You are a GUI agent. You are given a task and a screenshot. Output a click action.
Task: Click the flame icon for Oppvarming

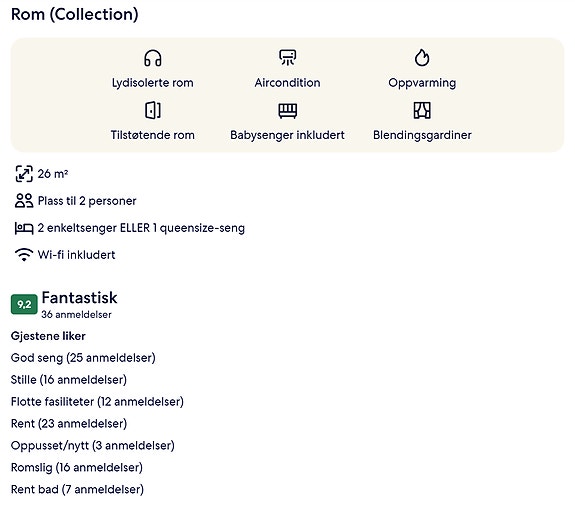point(422,58)
